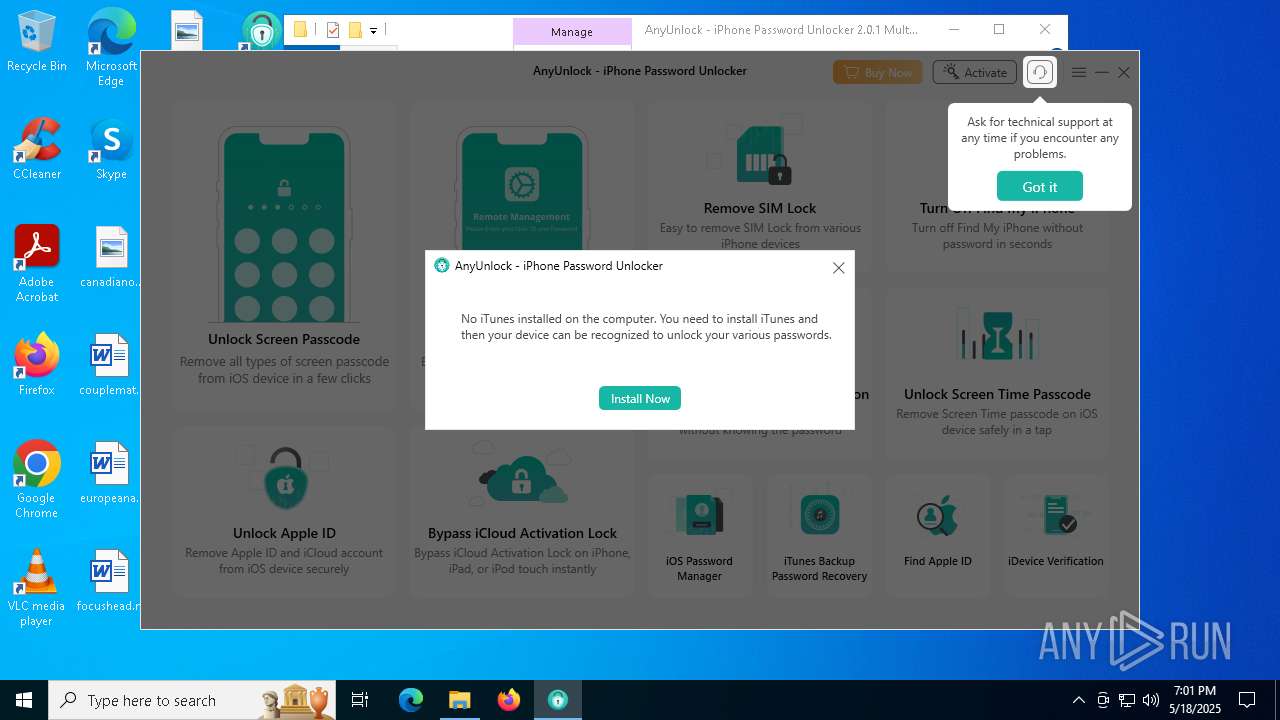This screenshot has height=720, width=1280.
Task: Select the Find Apple ID icon
Action: 938,516
